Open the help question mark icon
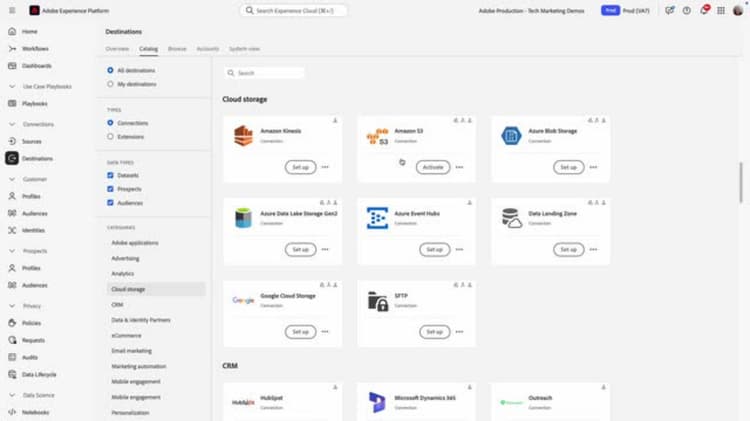Image resolution: width=750 pixels, height=421 pixels. (686, 11)
